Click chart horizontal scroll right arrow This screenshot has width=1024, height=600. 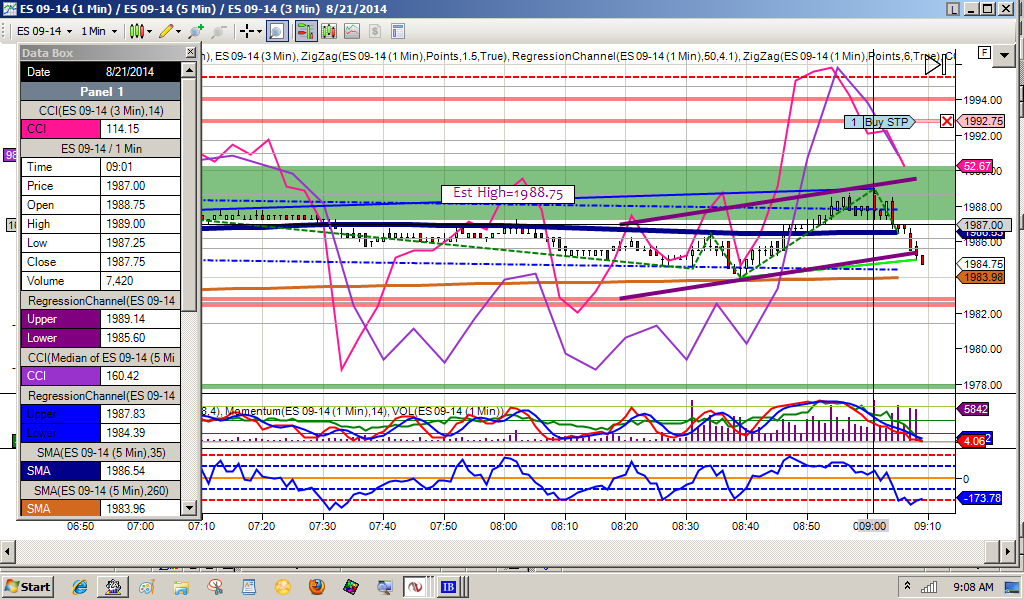tap(1007, 551)
